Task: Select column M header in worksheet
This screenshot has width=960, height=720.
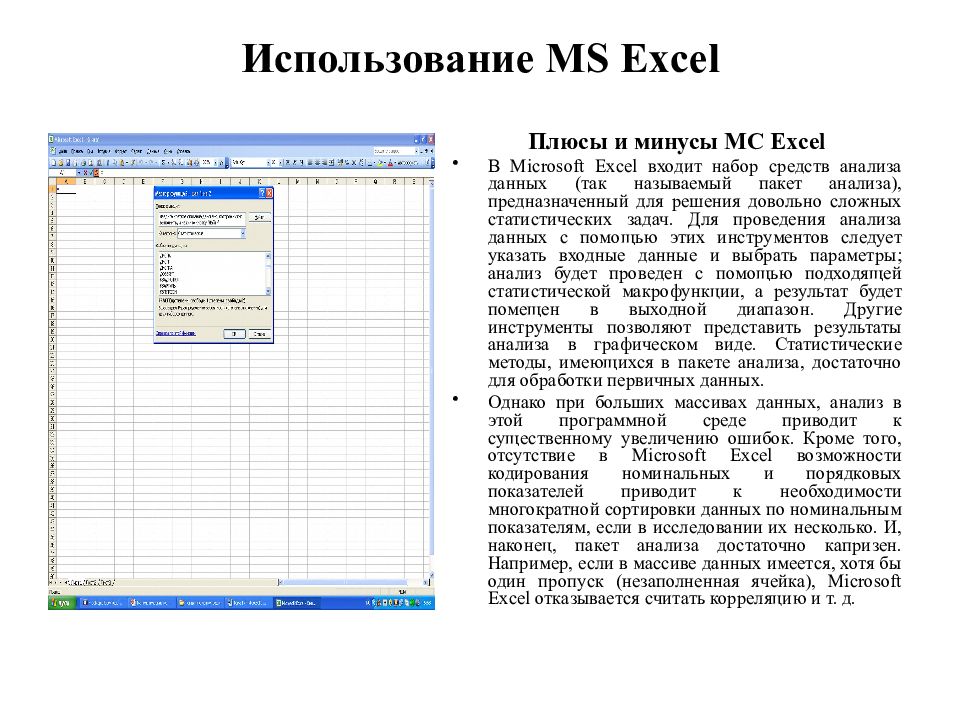Action: pos(298,181)
